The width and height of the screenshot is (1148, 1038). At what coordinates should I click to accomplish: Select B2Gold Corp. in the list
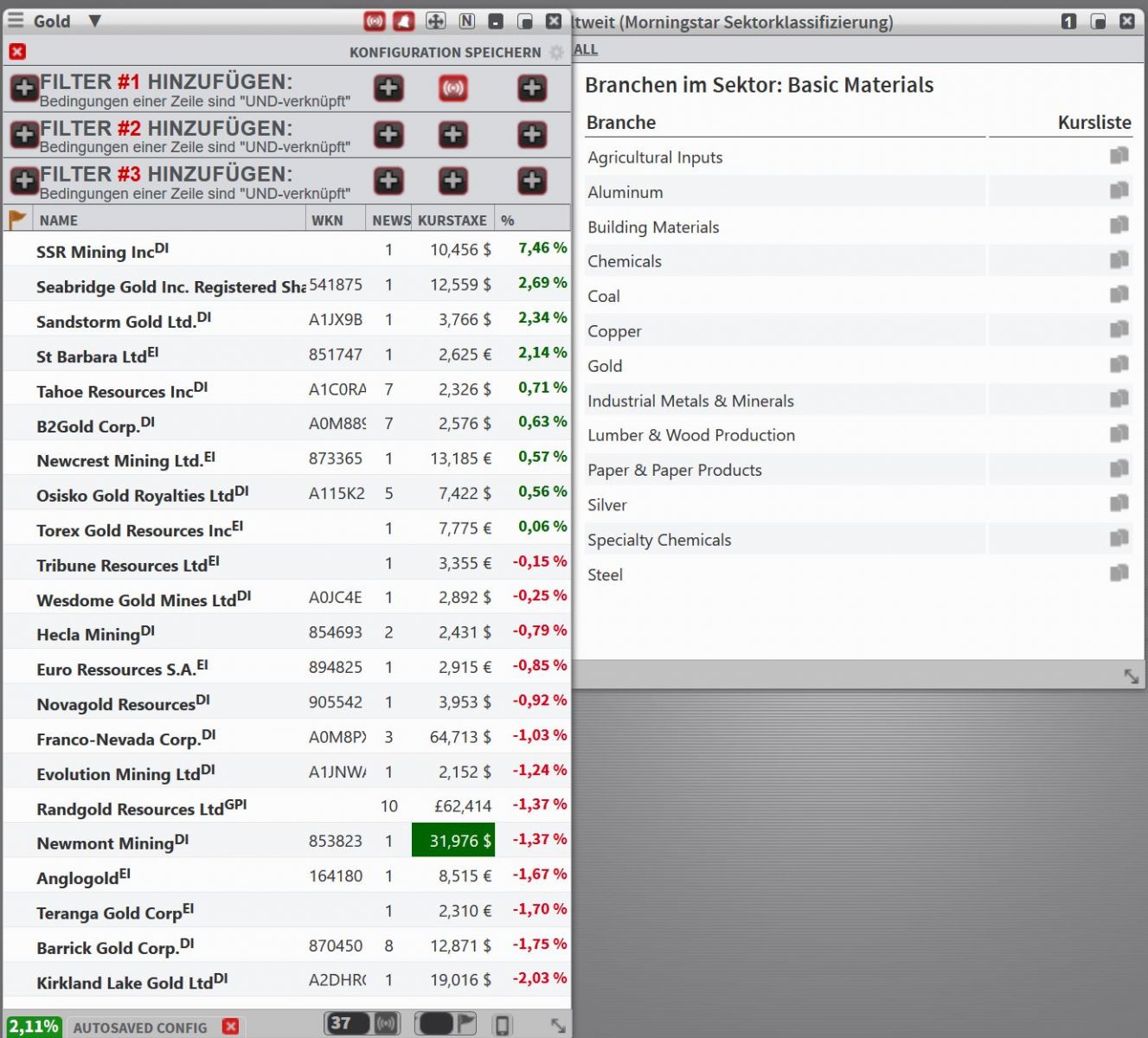pos(287,424)
